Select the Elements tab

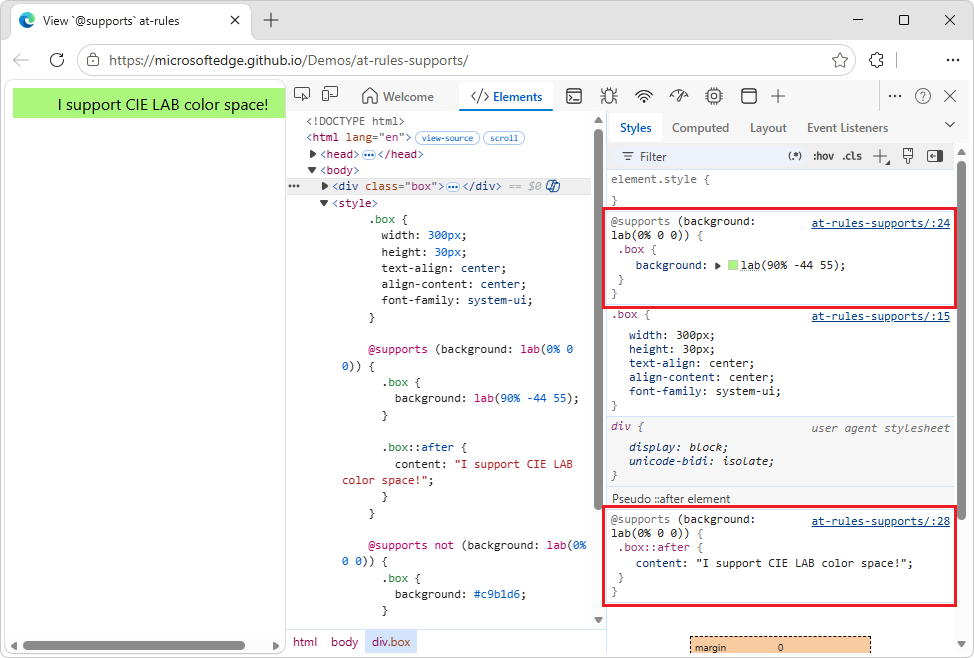point(506,96)
